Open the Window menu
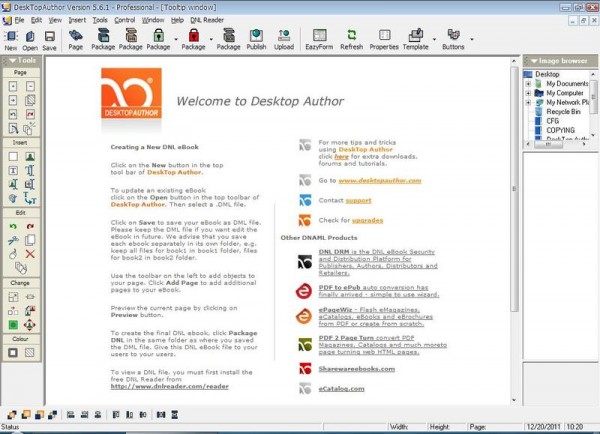 pos(153,20)
